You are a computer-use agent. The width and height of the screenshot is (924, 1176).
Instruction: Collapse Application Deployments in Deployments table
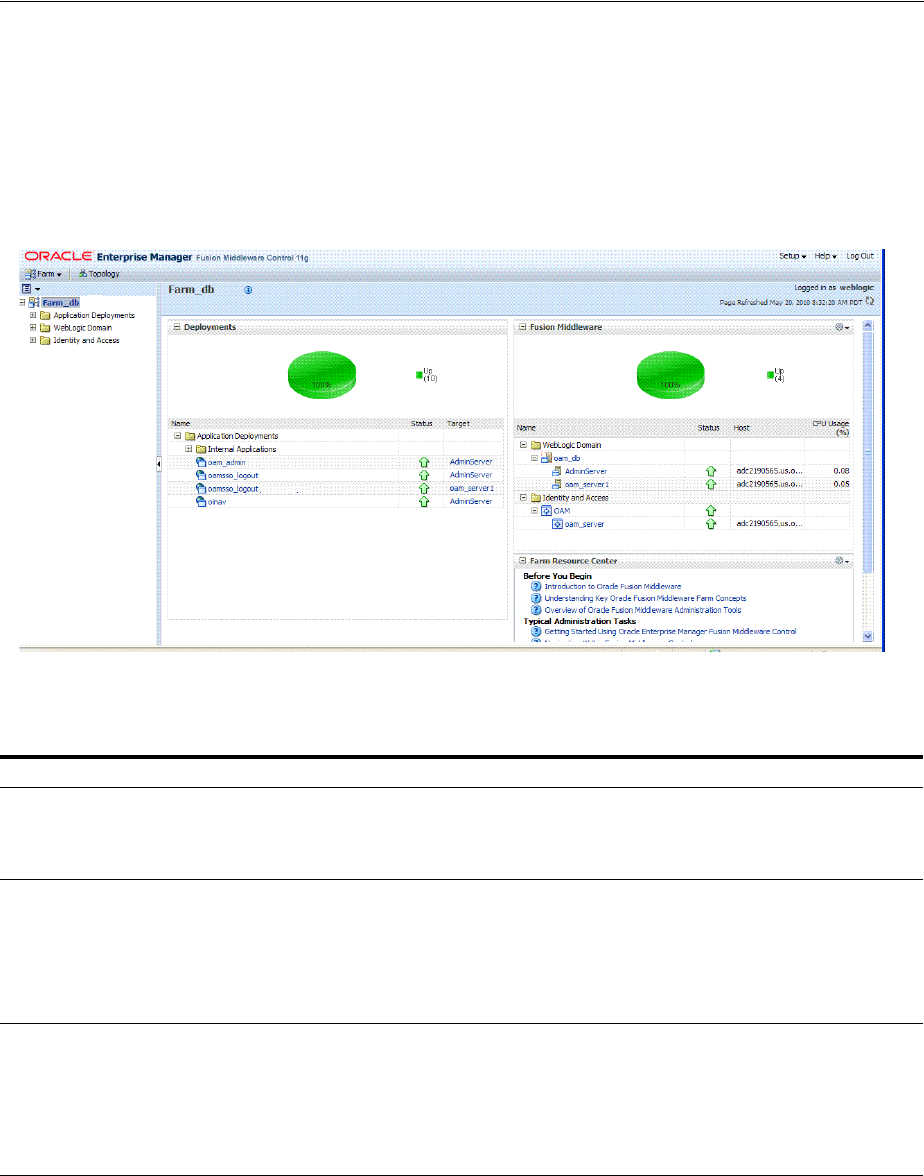point(178,436)
